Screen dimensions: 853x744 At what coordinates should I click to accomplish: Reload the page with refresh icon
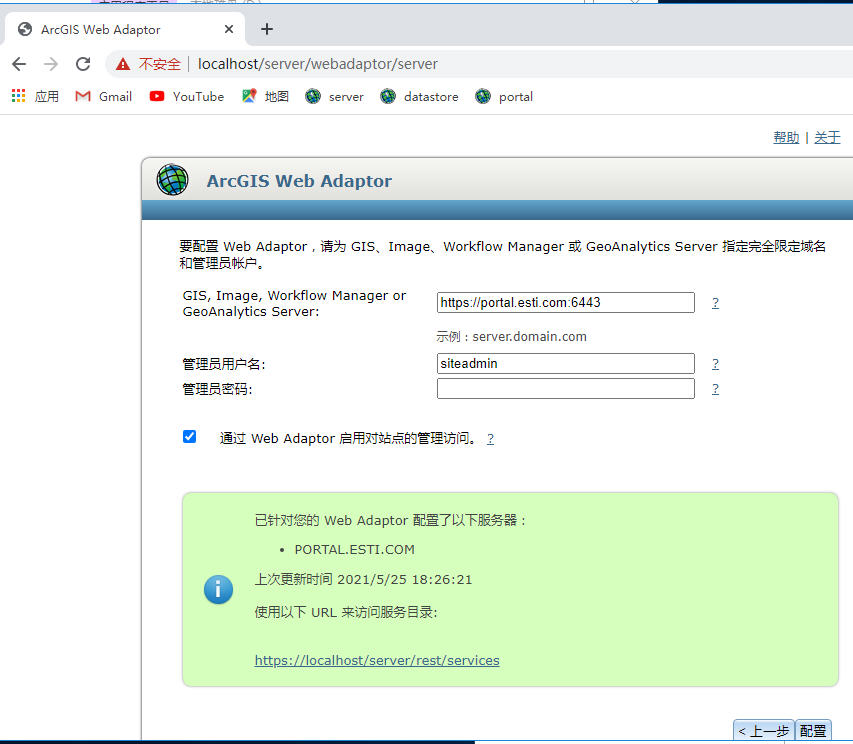coord(83,64)
